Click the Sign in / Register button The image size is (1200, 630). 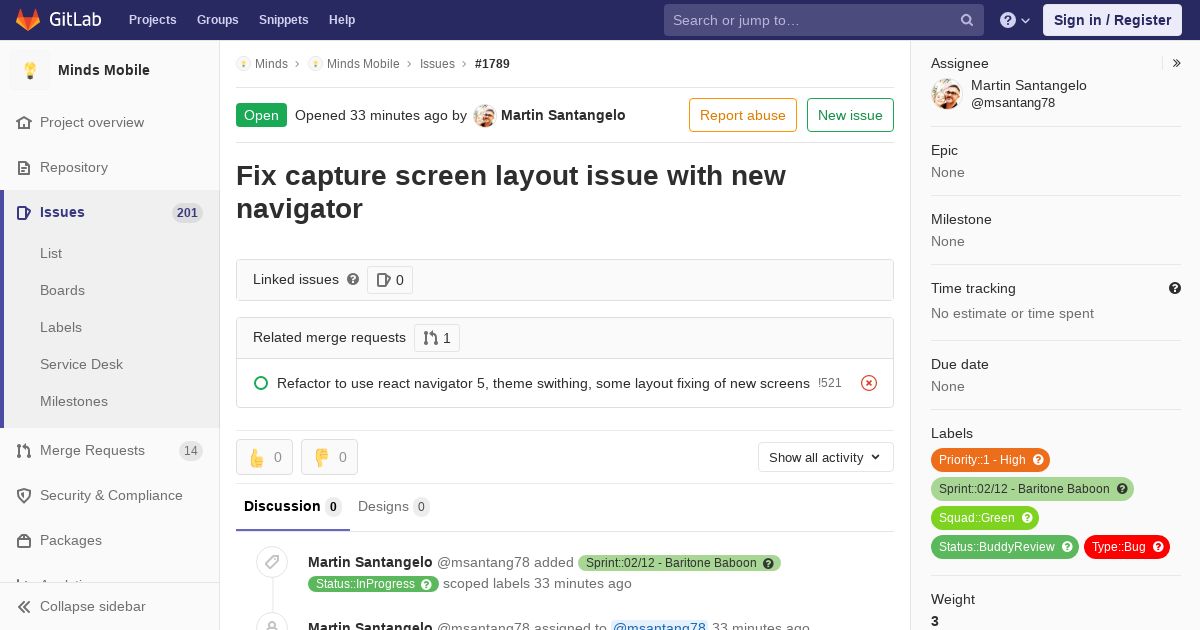point(1112,20)
